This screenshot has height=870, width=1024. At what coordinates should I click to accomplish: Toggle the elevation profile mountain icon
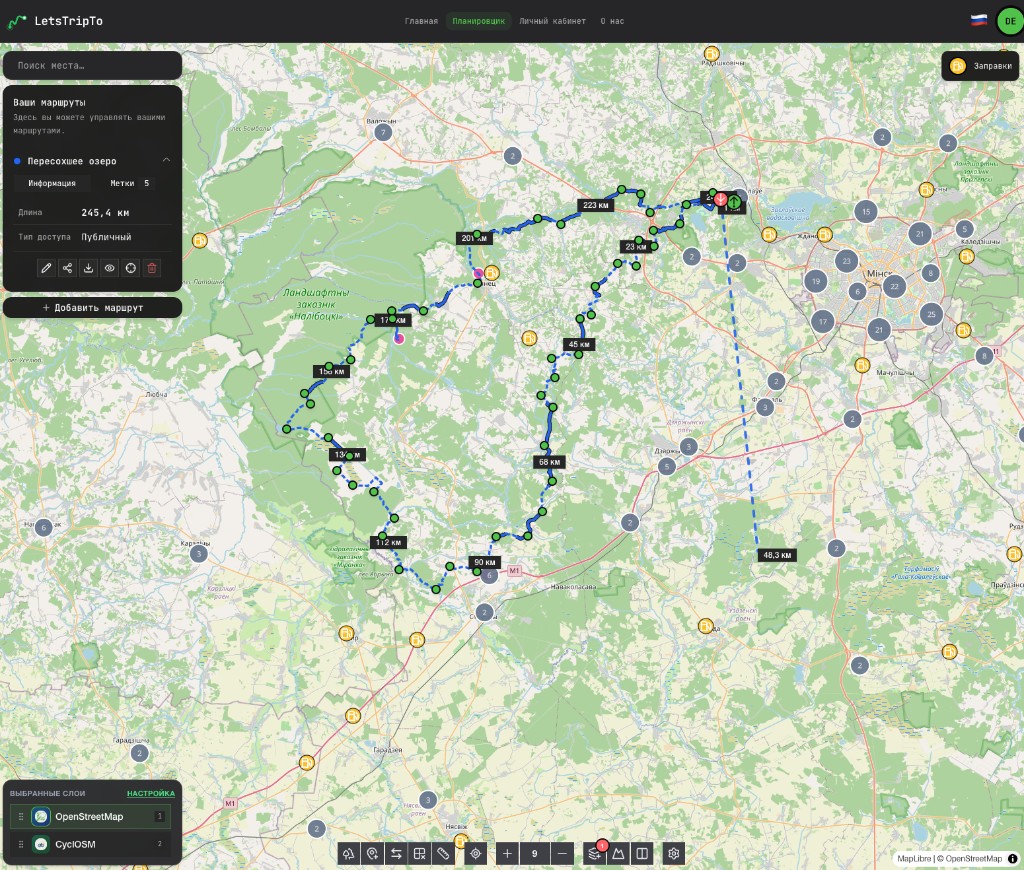click(x=618, y=853)
